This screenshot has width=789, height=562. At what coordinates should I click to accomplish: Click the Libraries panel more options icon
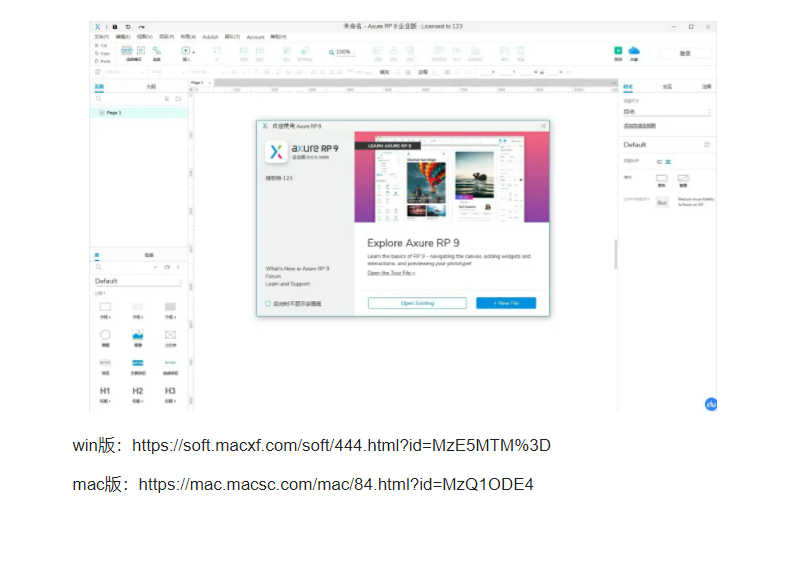178,267
